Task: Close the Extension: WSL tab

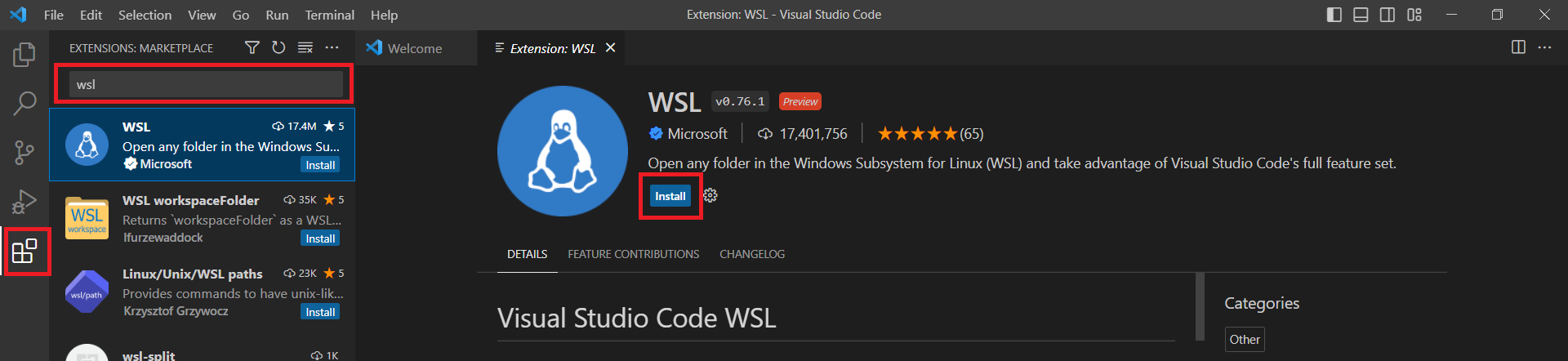Action: 610,48
